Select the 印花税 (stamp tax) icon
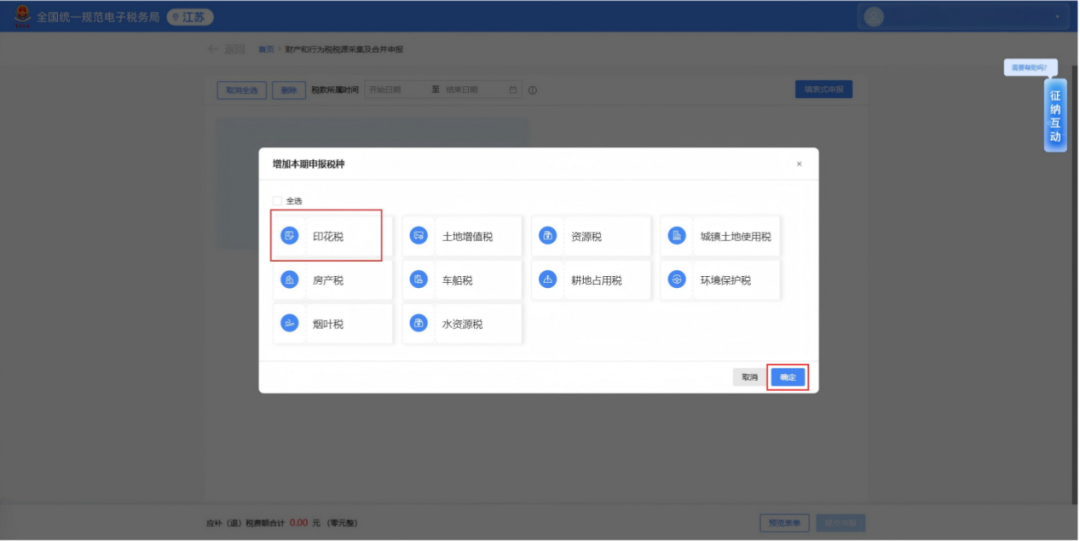 [290, 236]
